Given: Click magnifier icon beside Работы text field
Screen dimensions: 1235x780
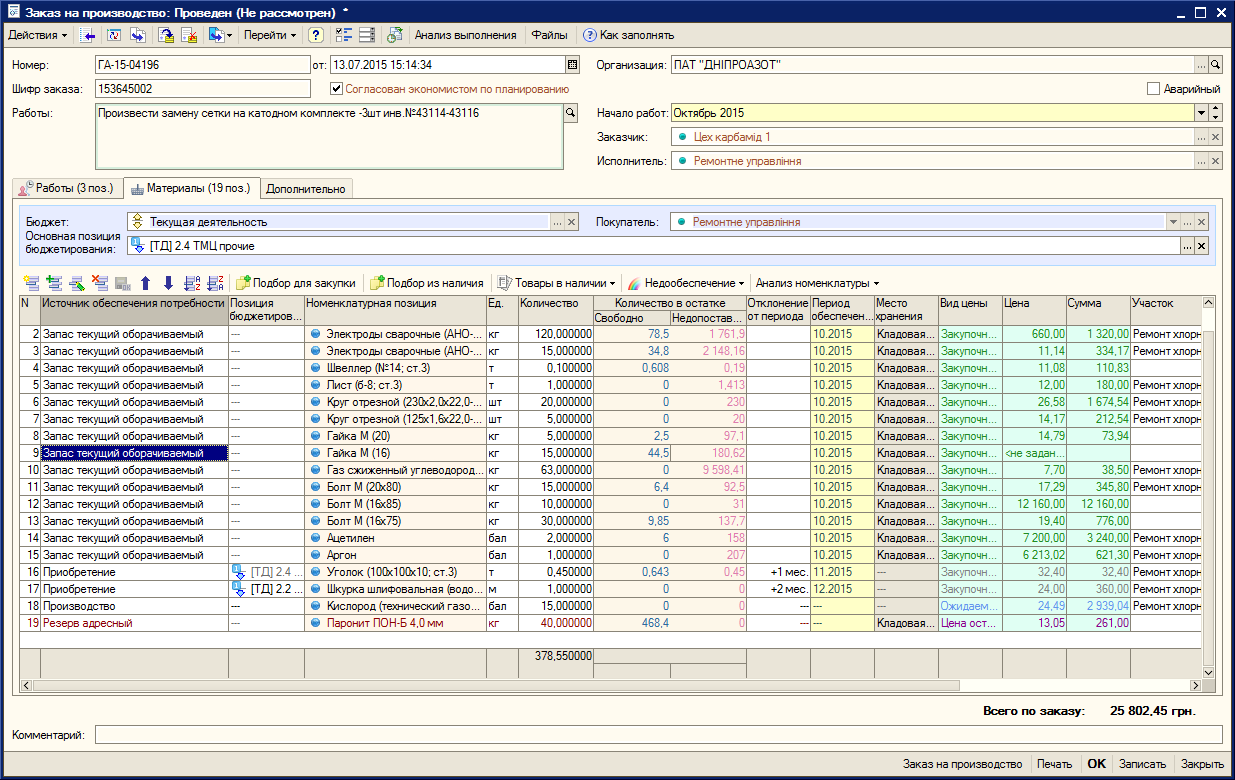Looking at the screenshot, I should point(571,114).
